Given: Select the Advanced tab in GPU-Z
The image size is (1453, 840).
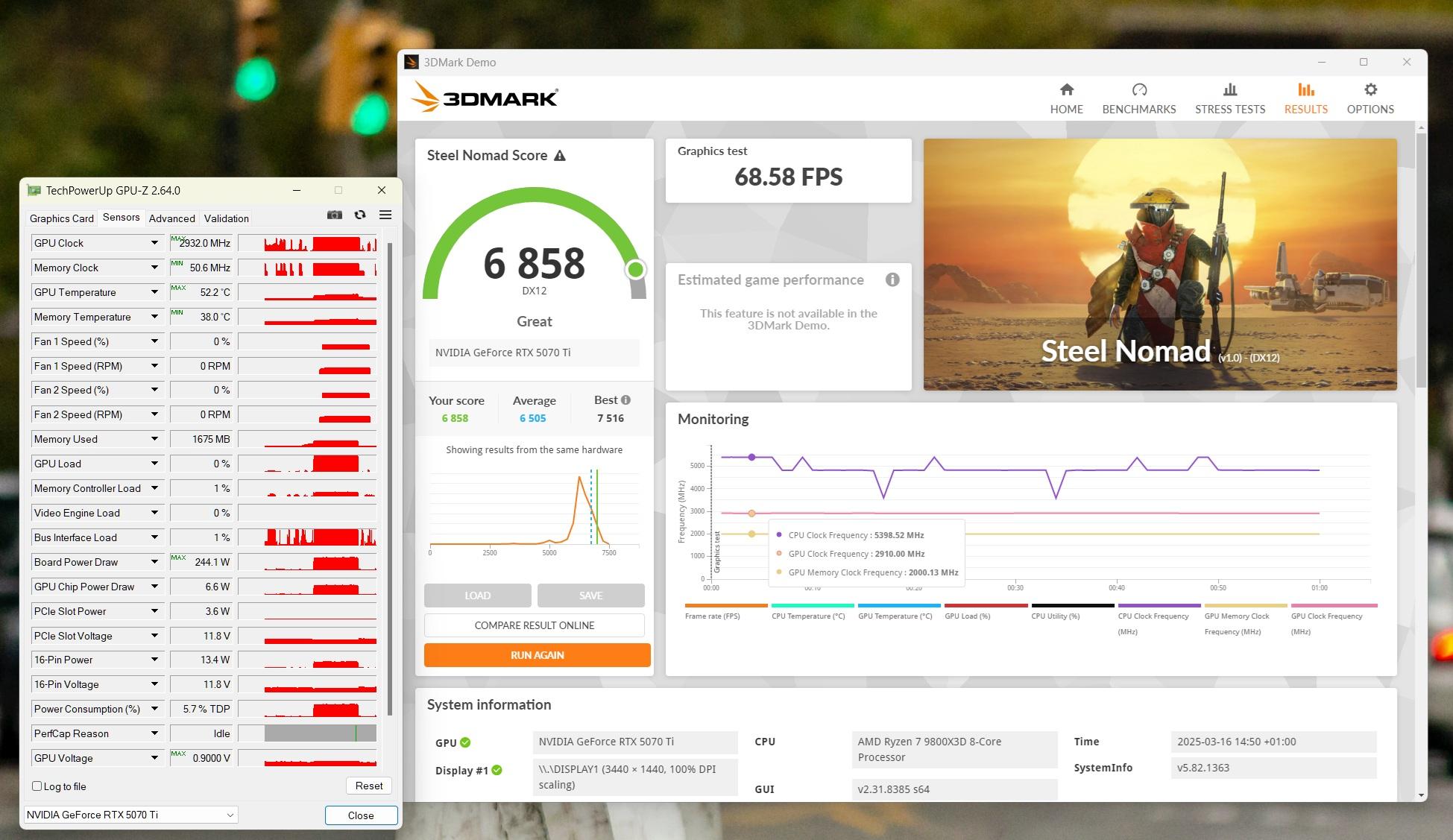Looking at the screenshot, I should click(171, 218).
